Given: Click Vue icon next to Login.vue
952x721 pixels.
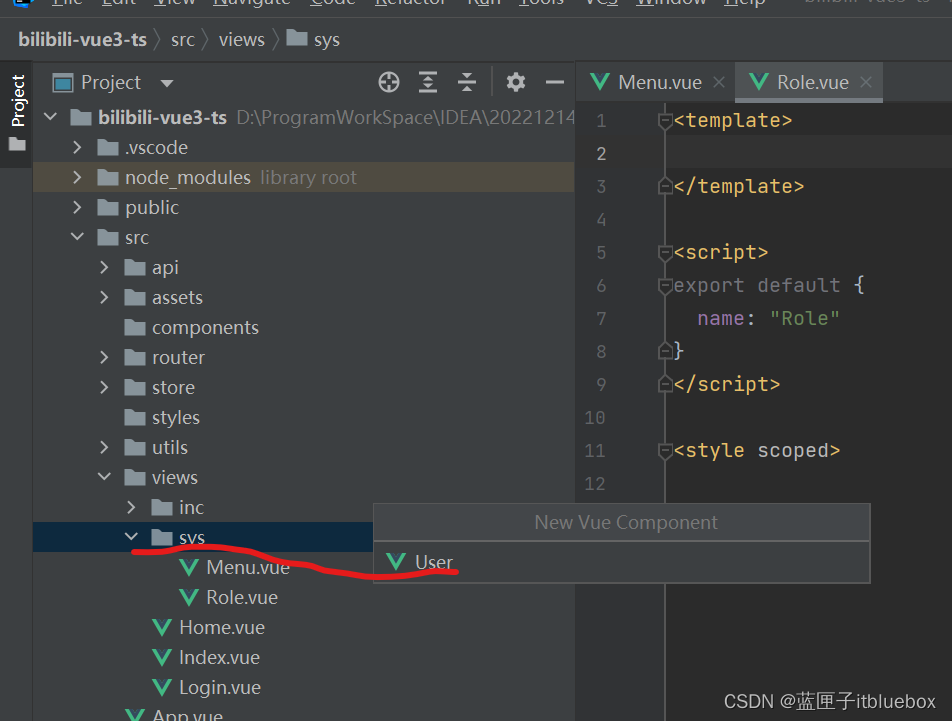Looking at the screenshot, I should 162,688.
